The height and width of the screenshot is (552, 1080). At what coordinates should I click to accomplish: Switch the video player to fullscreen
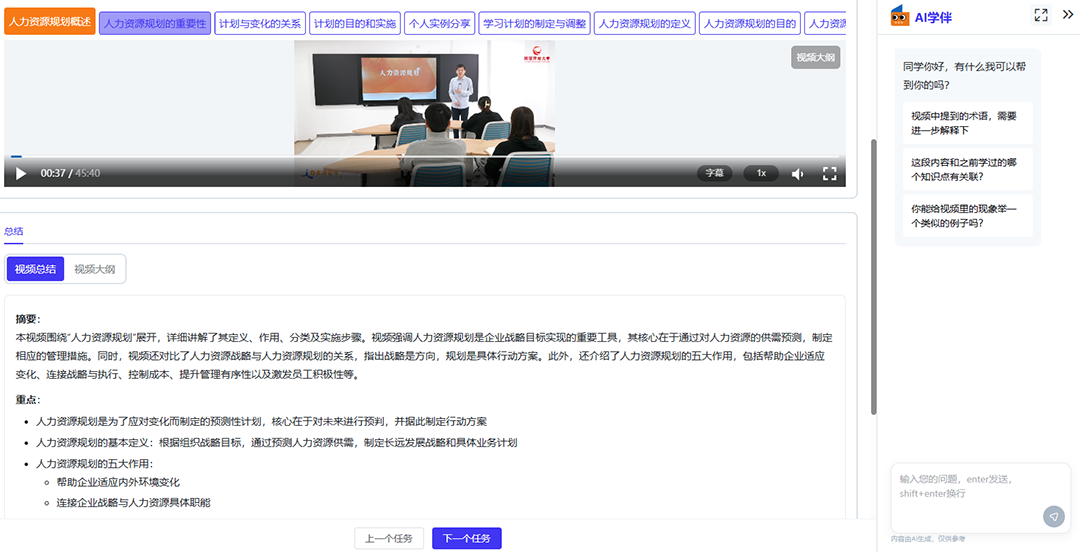pos(829,174)
